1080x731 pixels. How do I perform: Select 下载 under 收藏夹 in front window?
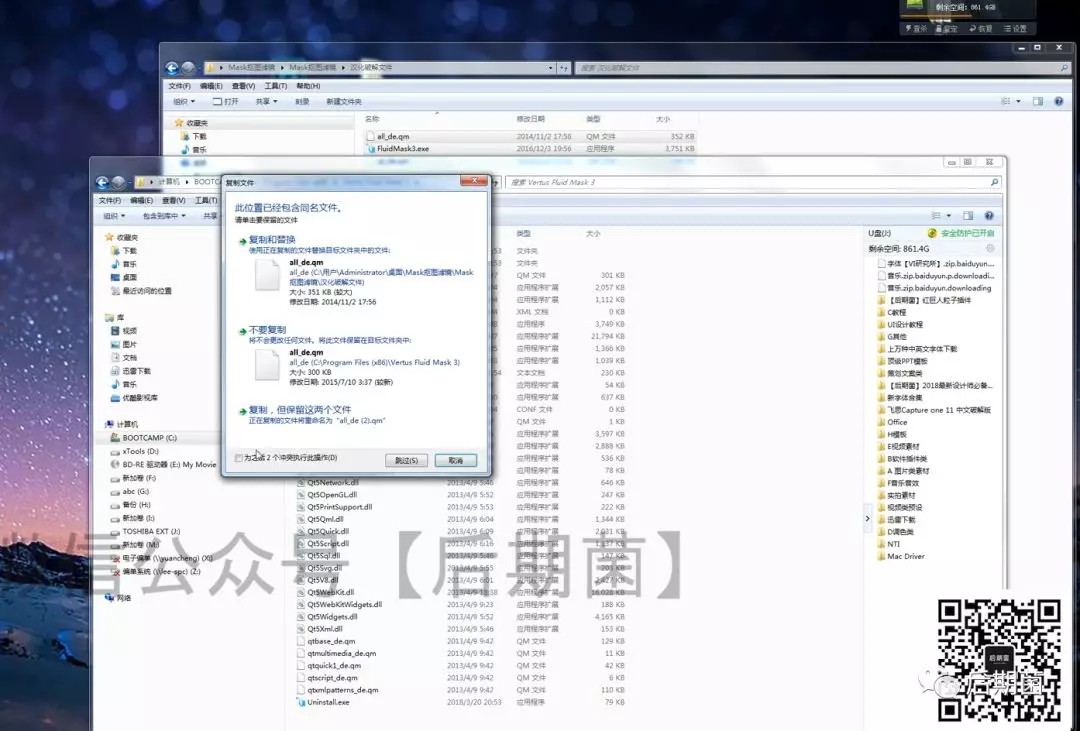coord(129,251)
